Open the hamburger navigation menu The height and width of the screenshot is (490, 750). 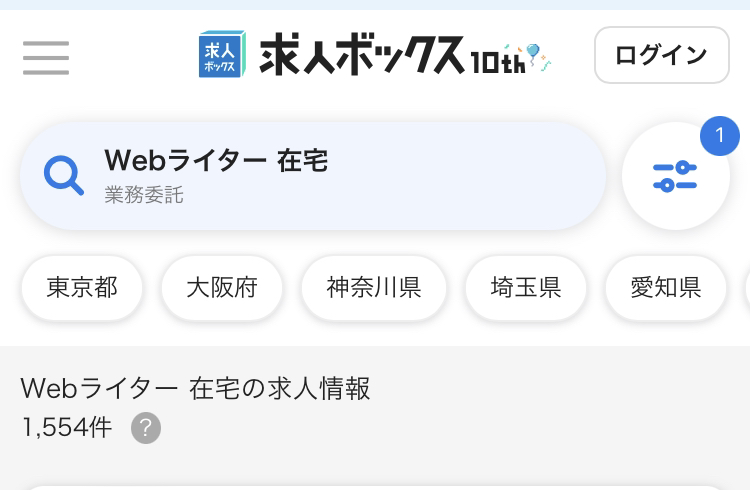click(46, 57)
